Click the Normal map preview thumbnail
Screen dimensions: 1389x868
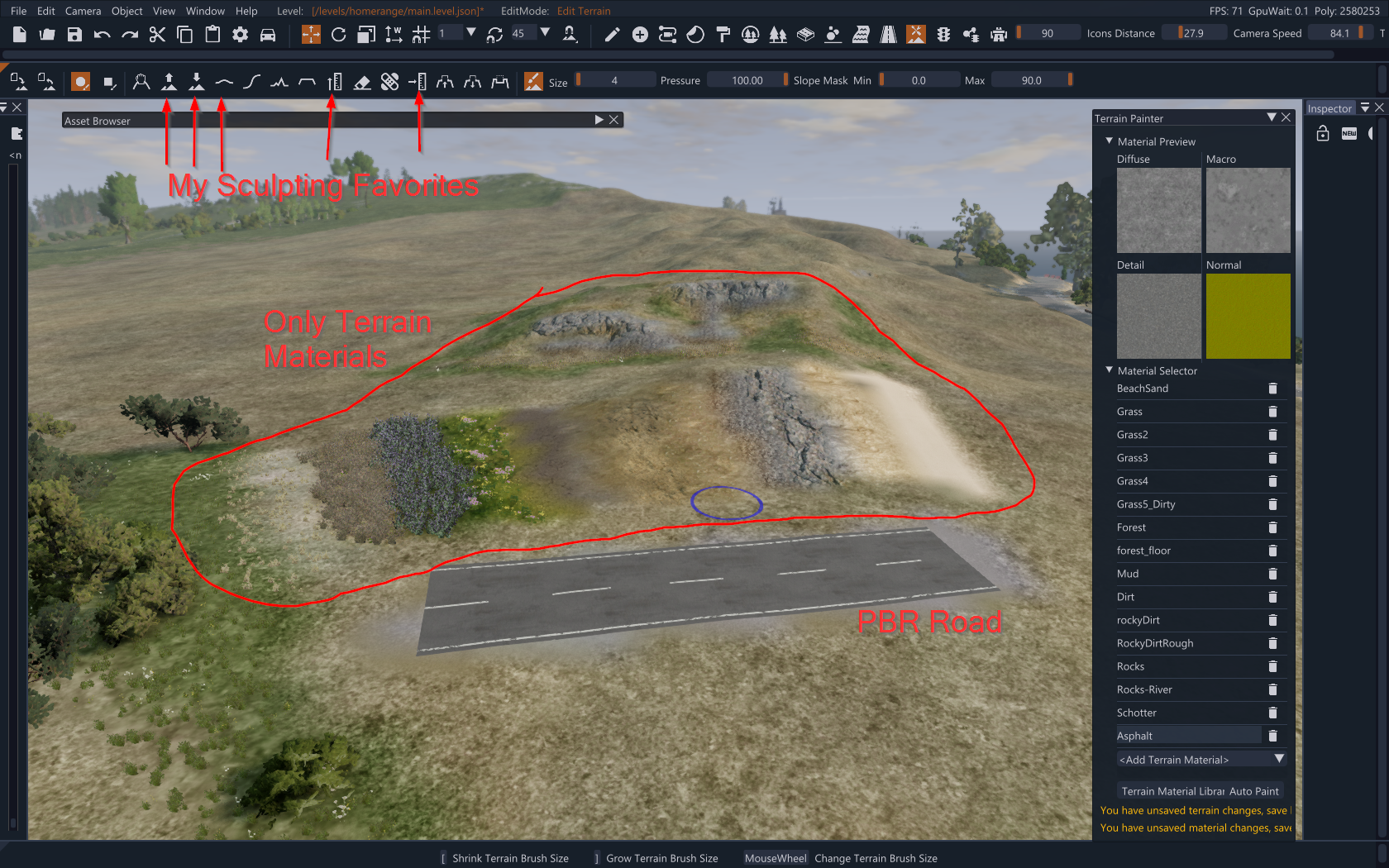[x=1248, y=317]
